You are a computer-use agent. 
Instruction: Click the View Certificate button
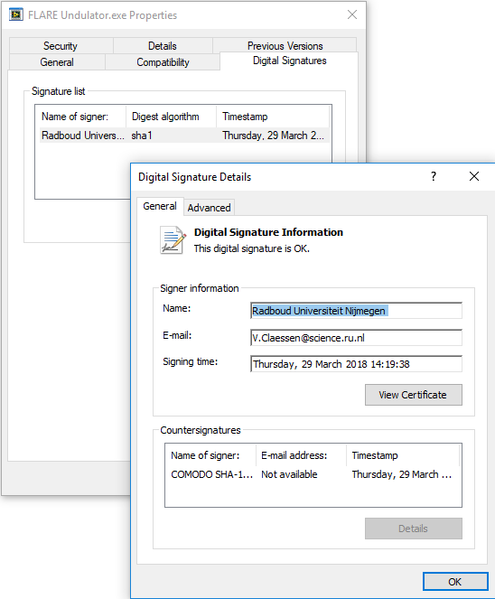pyautogui.click(x=413, y=395)
